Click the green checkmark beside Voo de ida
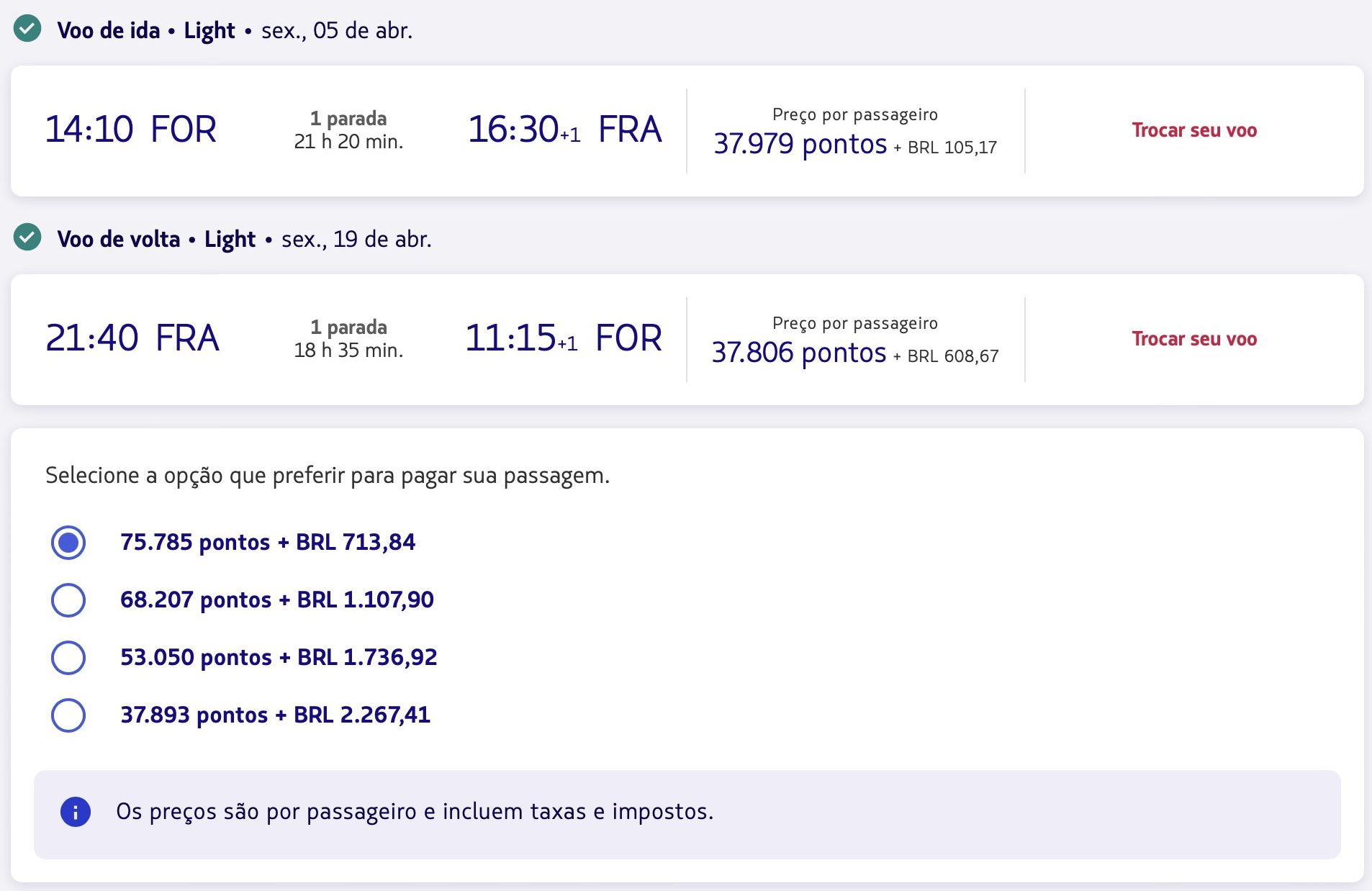 click(x=27, y=30)
